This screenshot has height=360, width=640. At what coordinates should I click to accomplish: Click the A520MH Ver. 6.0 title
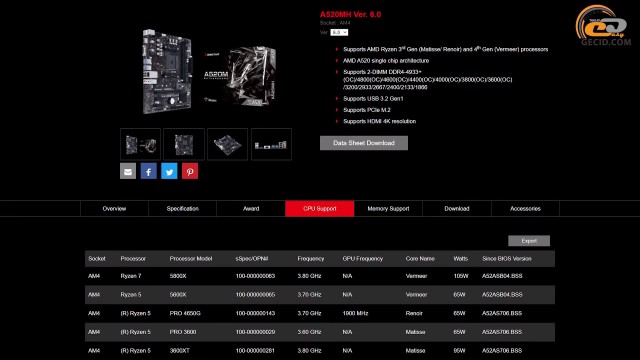click(350, 14)
